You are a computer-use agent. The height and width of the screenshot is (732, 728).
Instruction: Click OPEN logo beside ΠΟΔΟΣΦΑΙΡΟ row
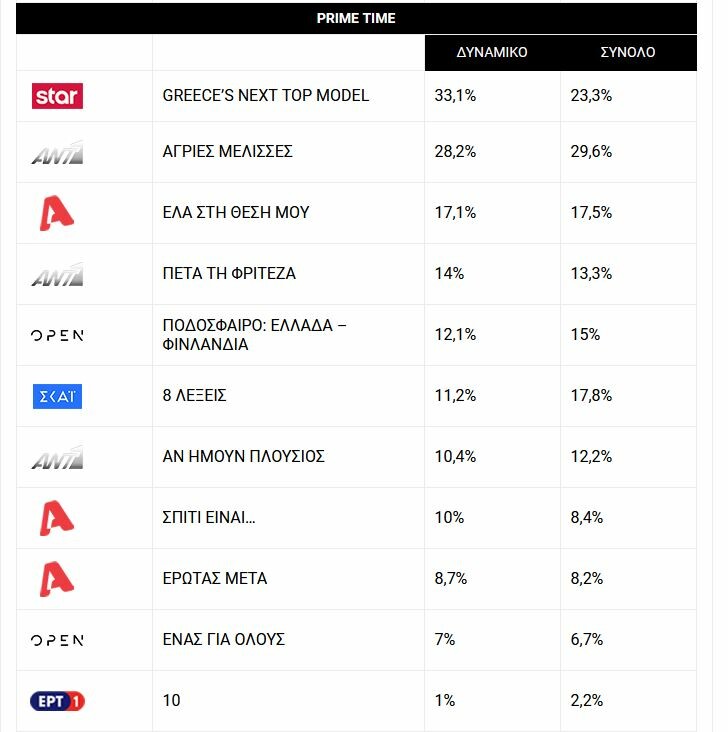(x=57, y=336)
